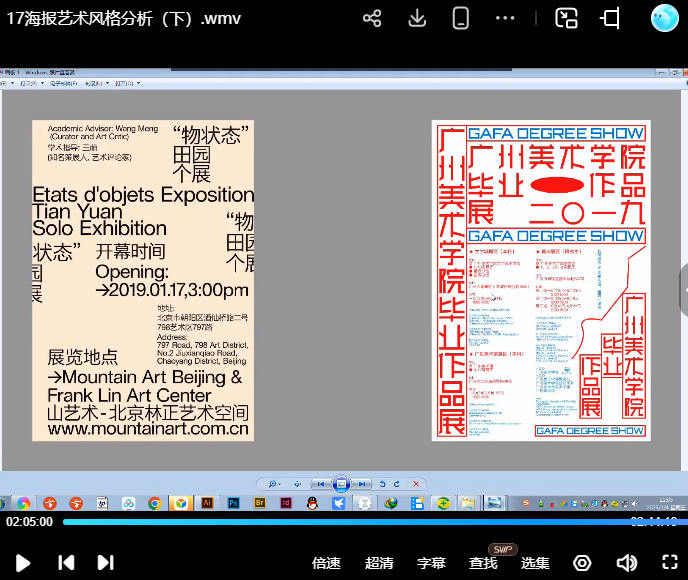Open the 超清 quality selector
Screen dimensions: 688x580
pos(379,563)
